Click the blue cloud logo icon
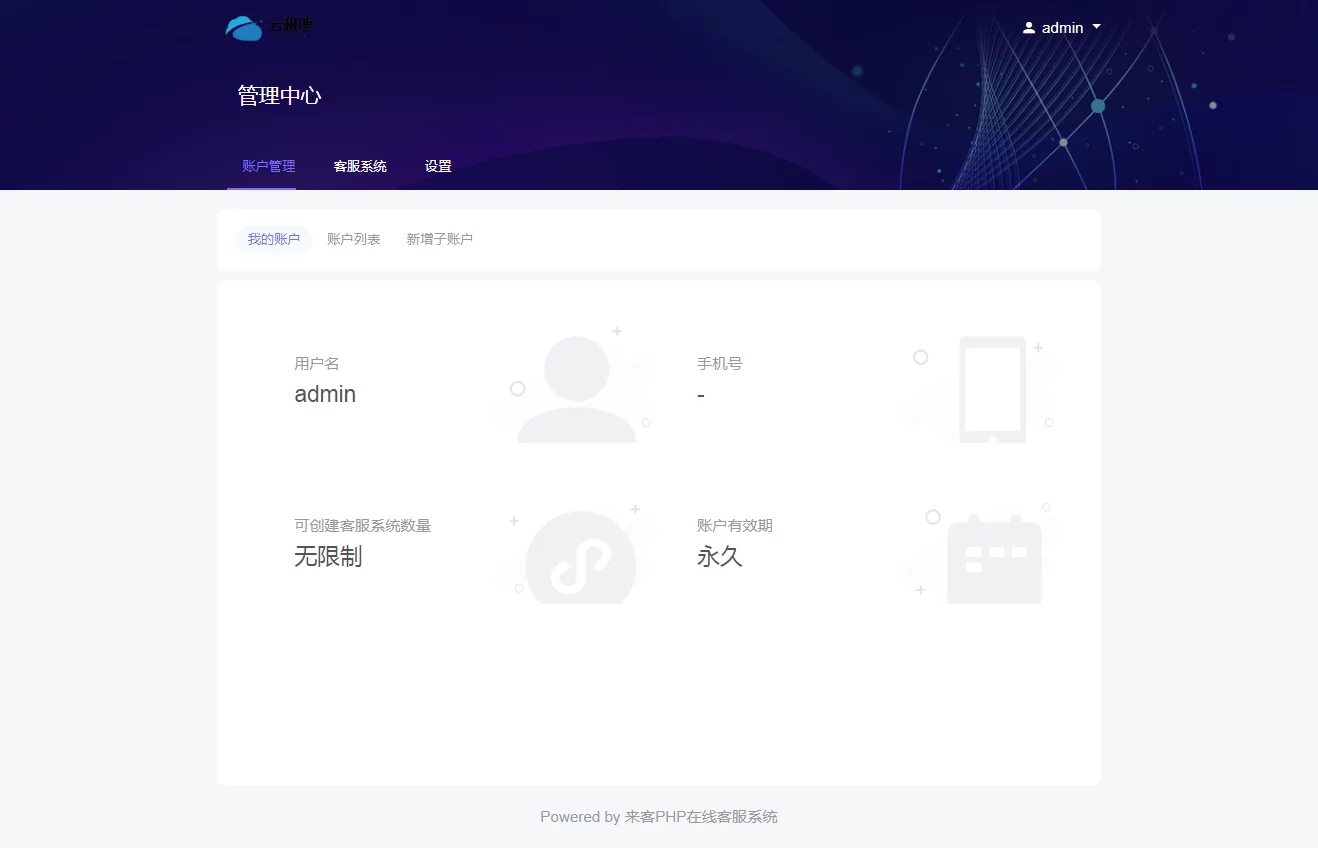The height and width of the screenshot is (848, 1318). pyautogui.click(x=244, y=28)
